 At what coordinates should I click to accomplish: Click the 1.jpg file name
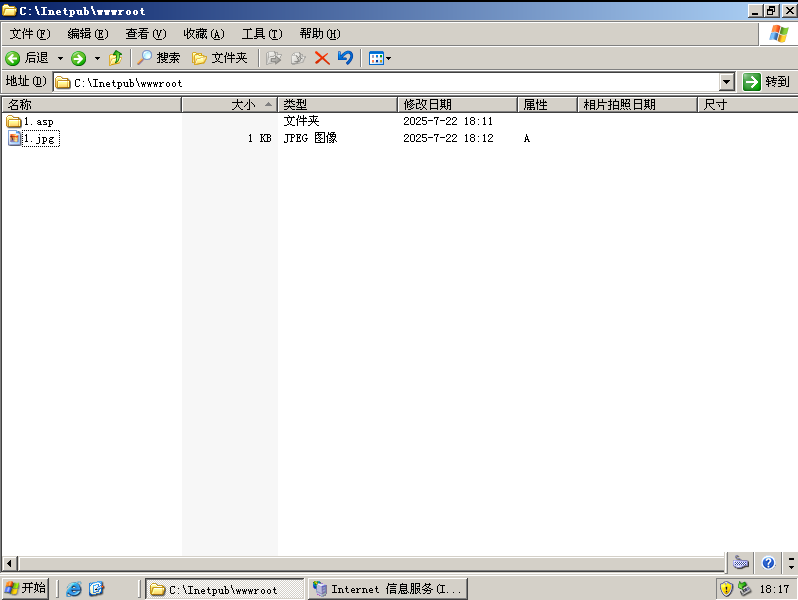point(41,138)
